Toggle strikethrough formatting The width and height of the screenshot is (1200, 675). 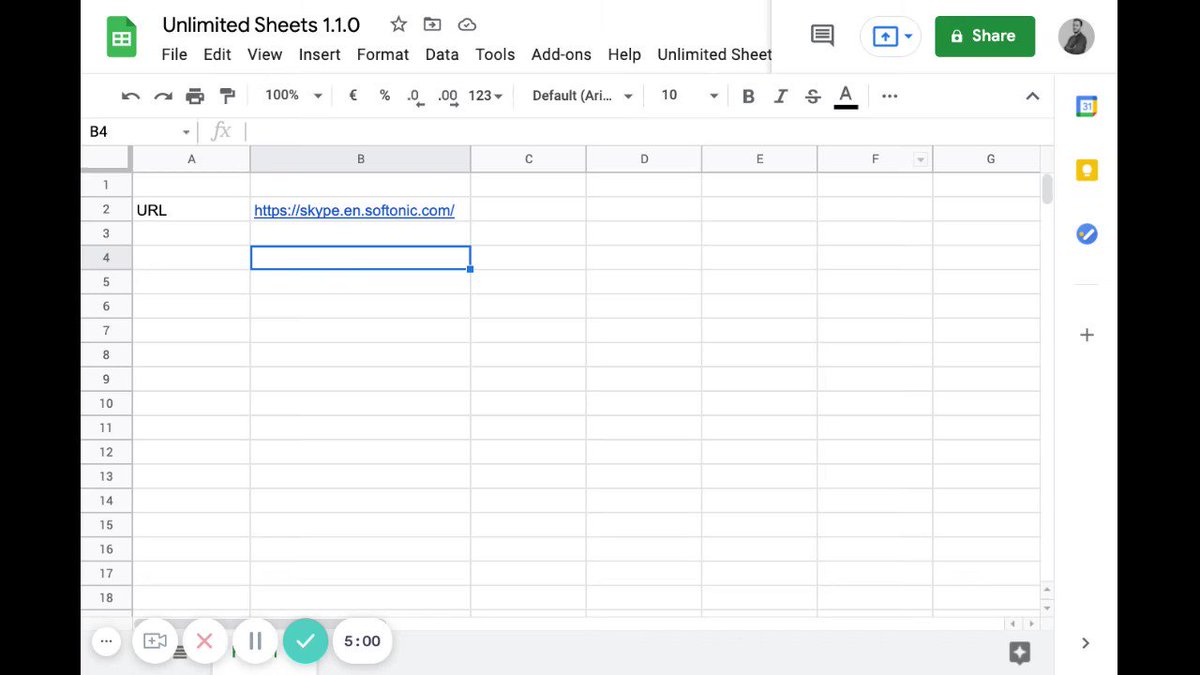pos(813,96)
